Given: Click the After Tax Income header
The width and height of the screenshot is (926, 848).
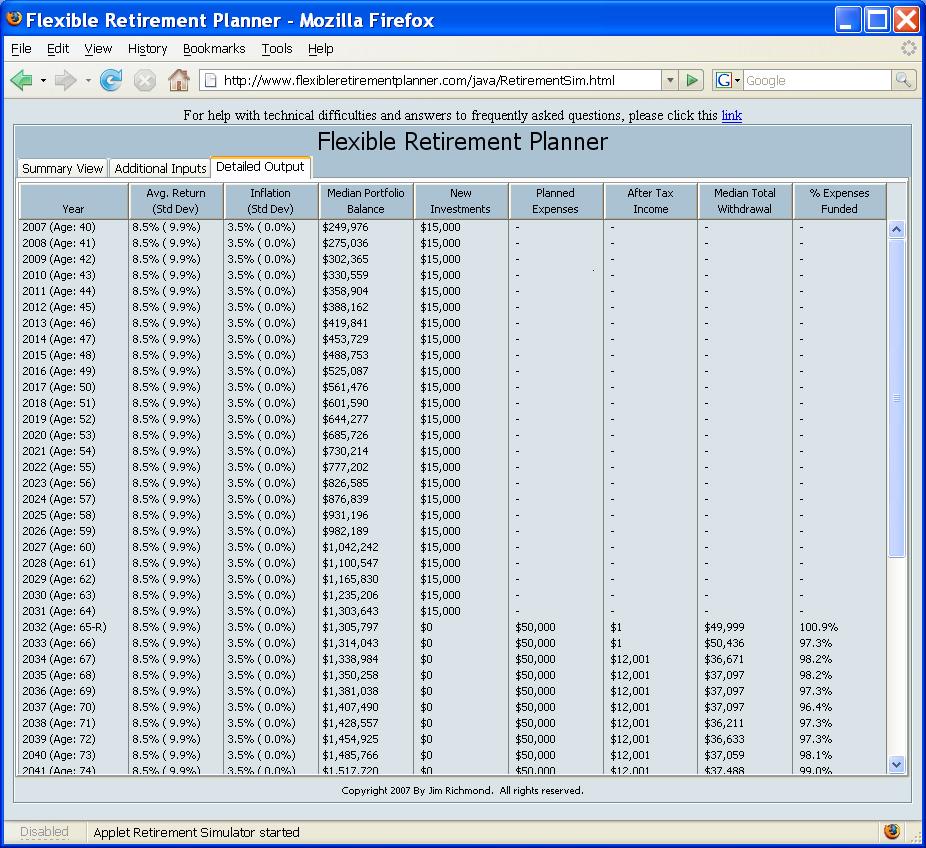Looking at the screenshot, I should (650, 201).
